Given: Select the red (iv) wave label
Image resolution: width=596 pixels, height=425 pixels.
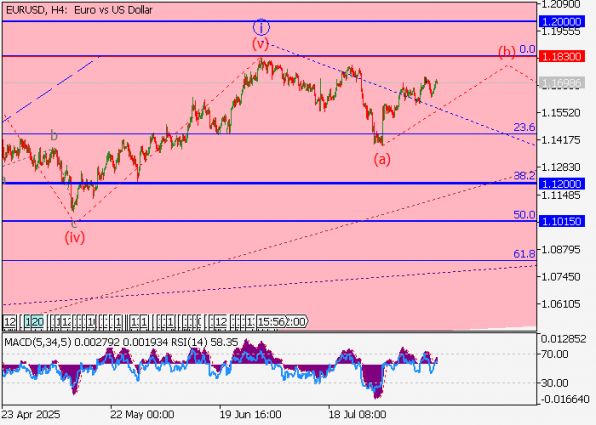Looking at the screenshot, I should tap(74, 238).
